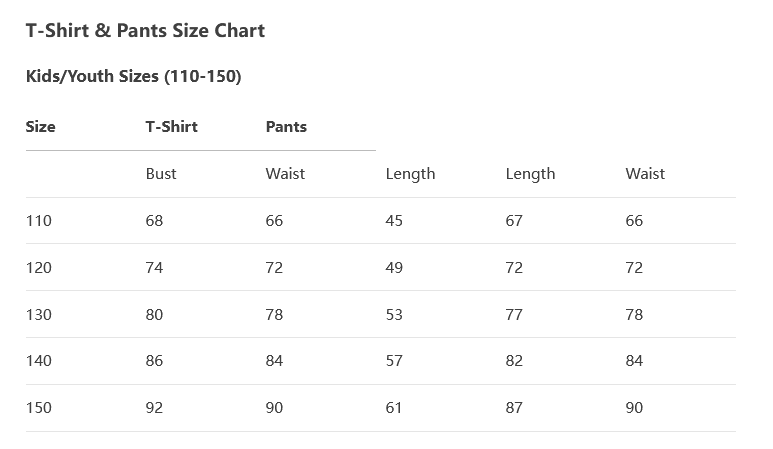This screenshot has width=773, height=449.
Task: Select the Kids/Youth Sizes (110-150) subheading
Action: [133, 76]
